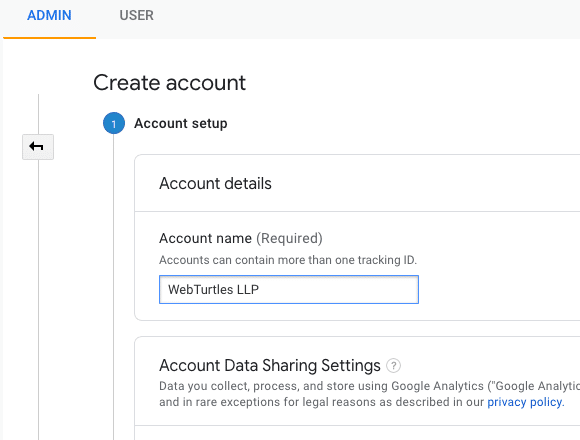Click the orange underline beneath ADMIN

50,37
